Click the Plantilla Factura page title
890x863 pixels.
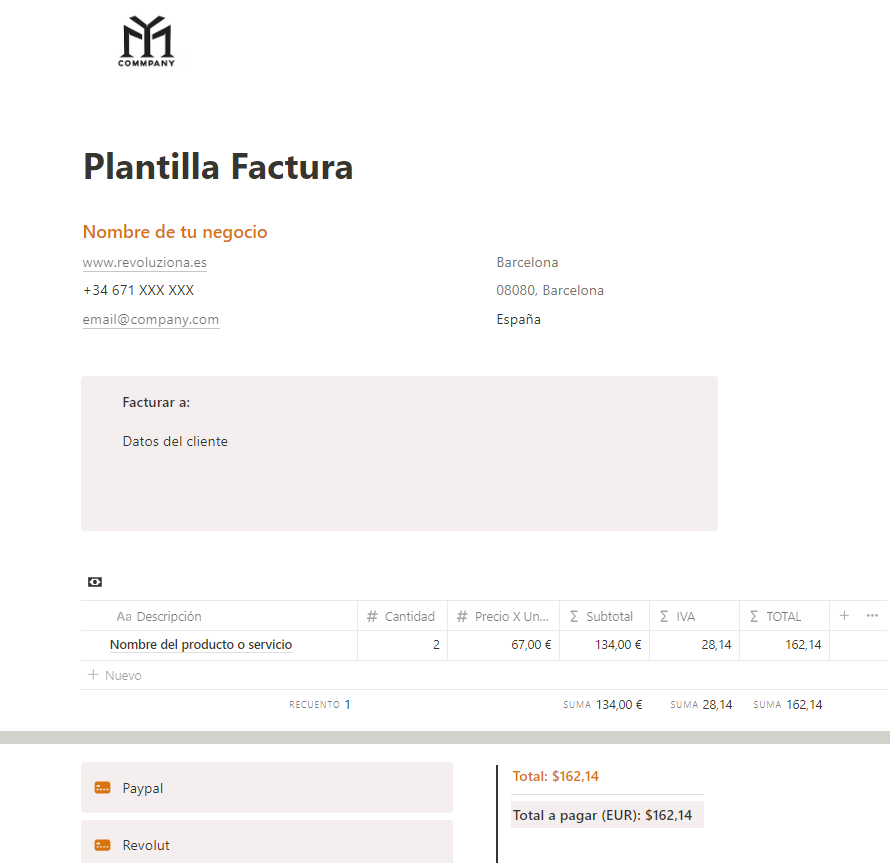(x=218, y=166)
